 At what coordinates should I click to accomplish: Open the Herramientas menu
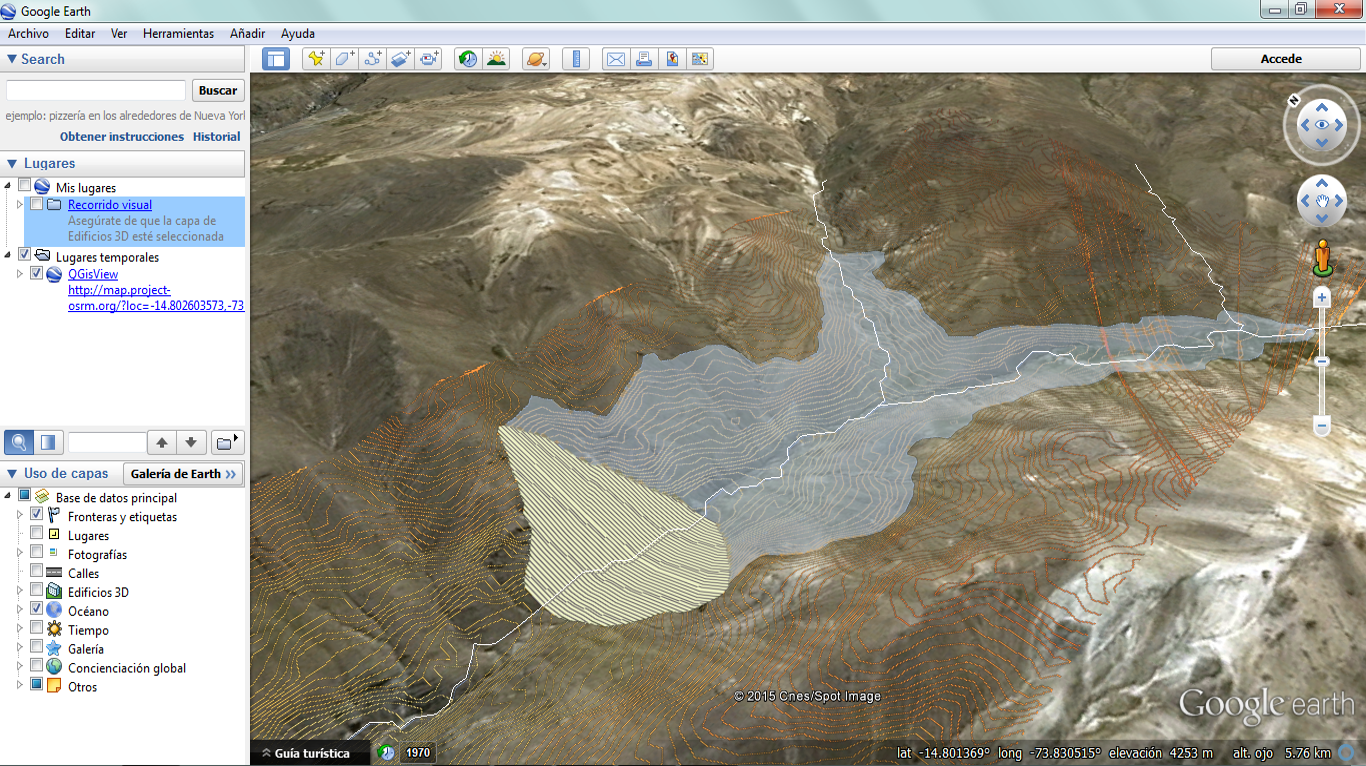pyautogui.click(x=178, y=33)
